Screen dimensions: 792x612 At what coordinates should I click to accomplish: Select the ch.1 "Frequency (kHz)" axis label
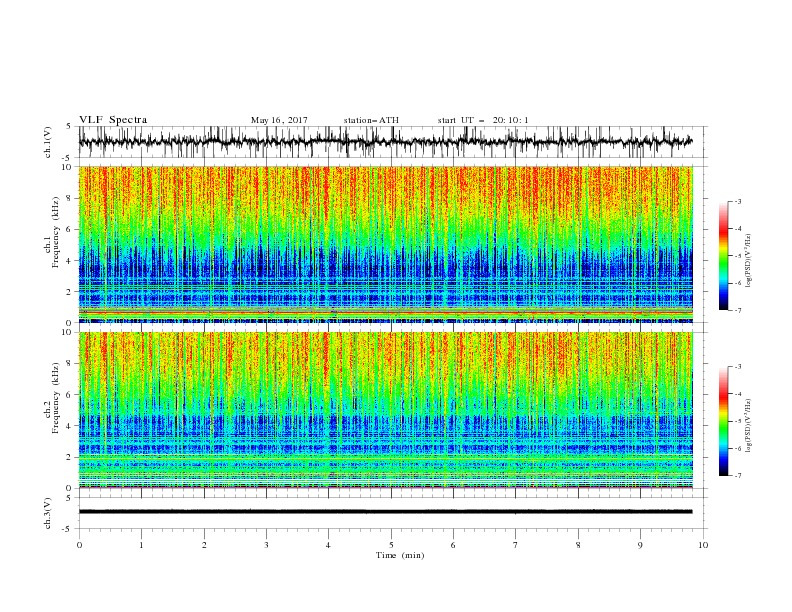click(x=56, y=233)
